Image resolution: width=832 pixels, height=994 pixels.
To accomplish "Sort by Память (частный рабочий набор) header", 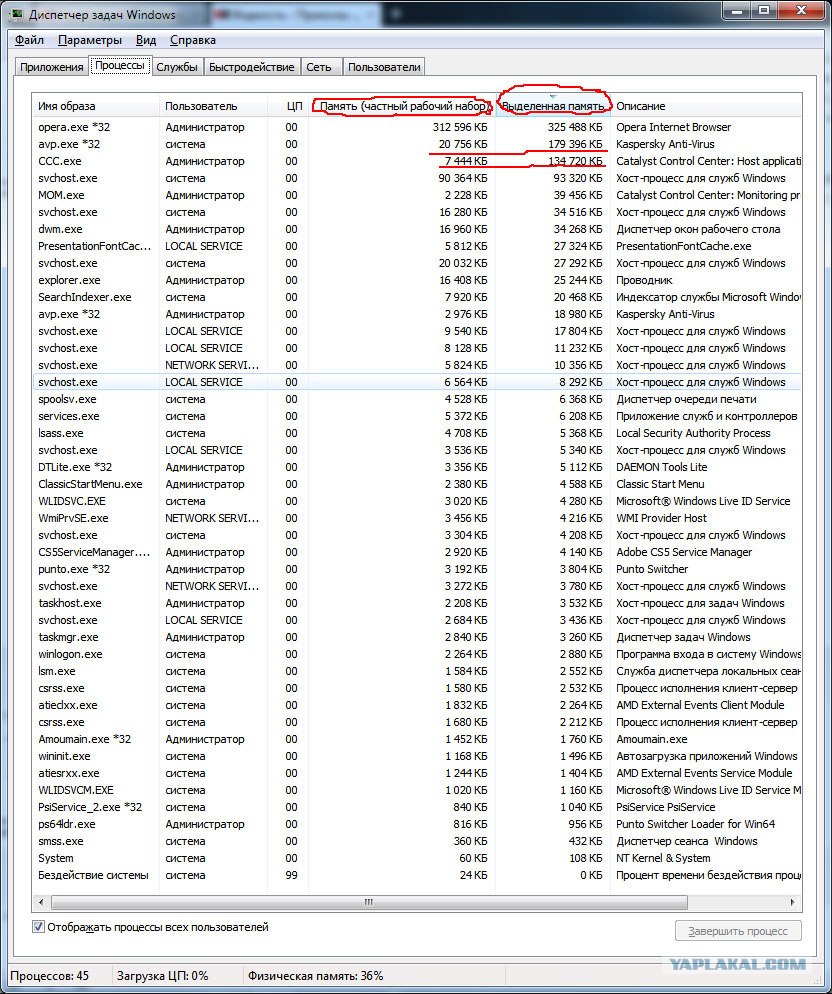I will (x=402, y=106).
